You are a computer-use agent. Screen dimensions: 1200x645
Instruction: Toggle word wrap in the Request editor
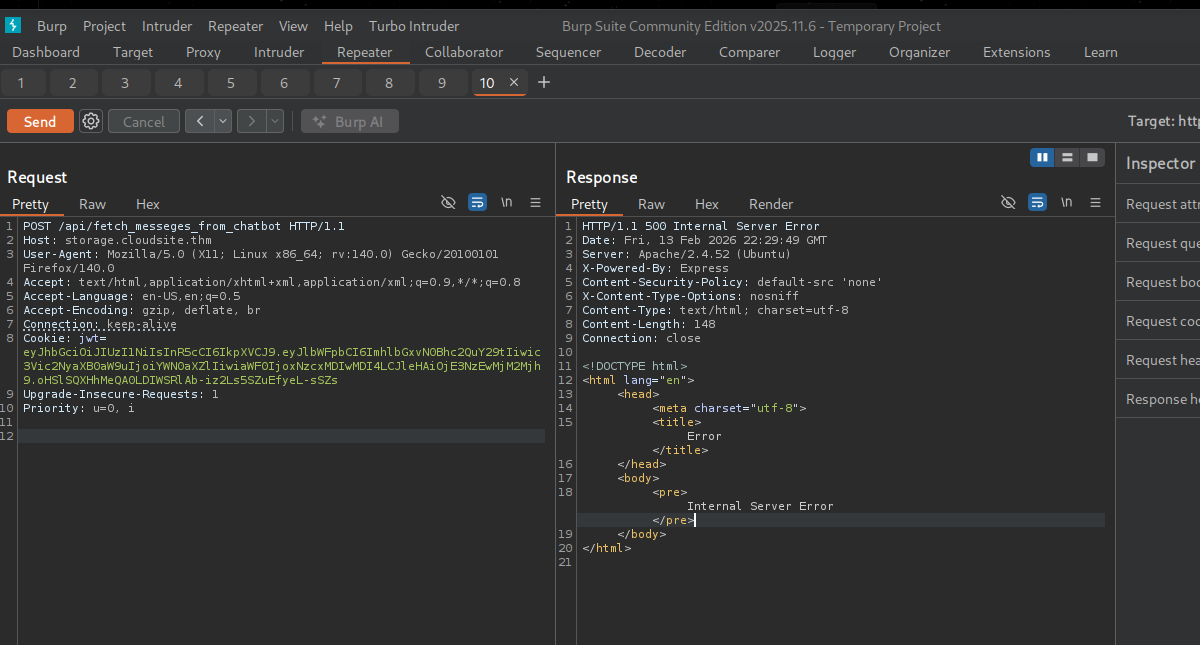(x=477, y=202)
